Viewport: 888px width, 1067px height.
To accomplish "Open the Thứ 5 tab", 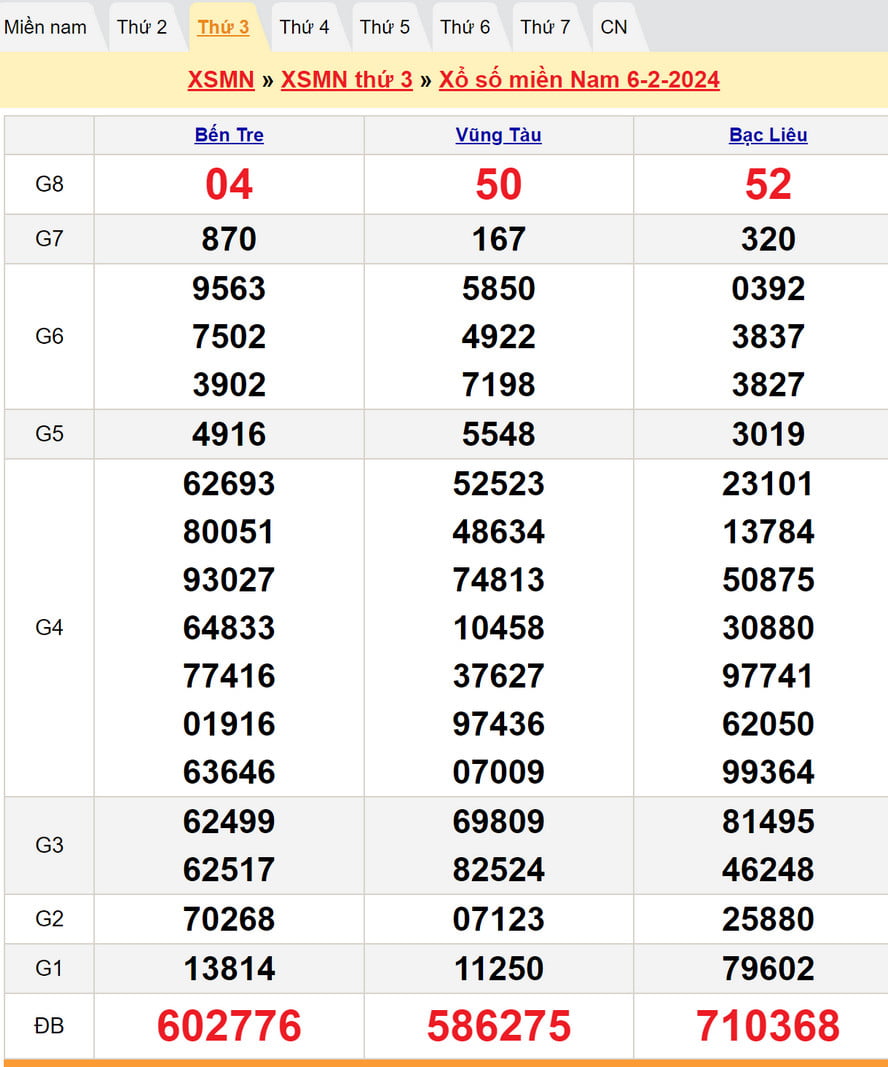I will tap(385, 27).
